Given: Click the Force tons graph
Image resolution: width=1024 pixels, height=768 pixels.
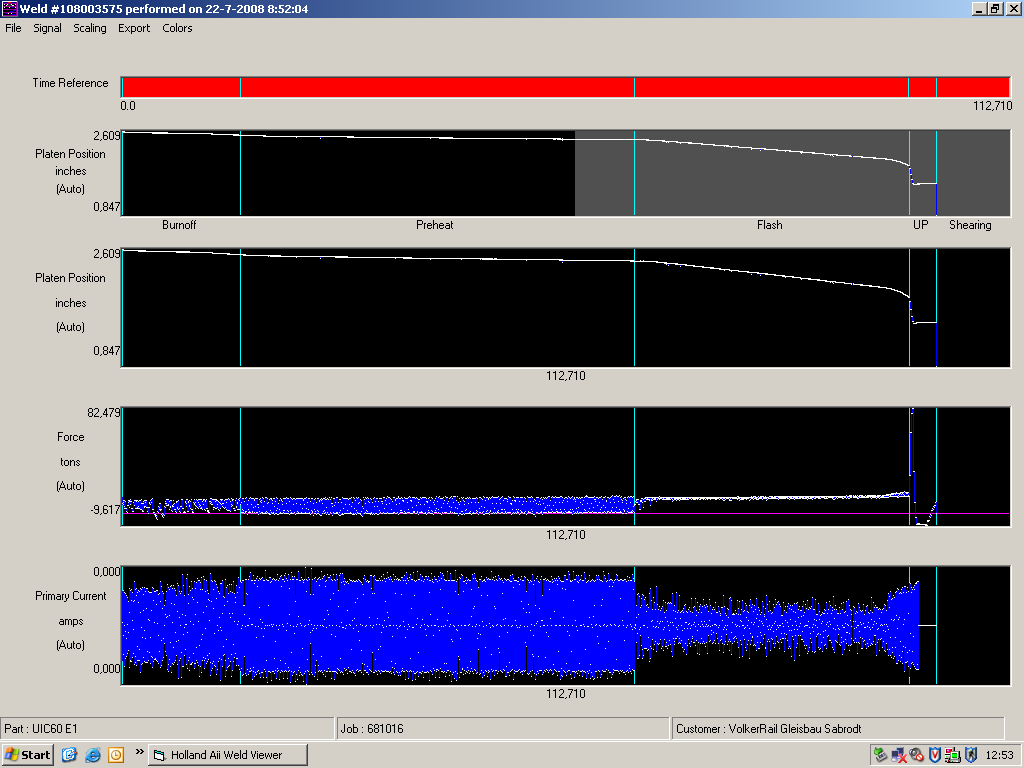Looking at the screenshot, I should click(x=566, y=466).
